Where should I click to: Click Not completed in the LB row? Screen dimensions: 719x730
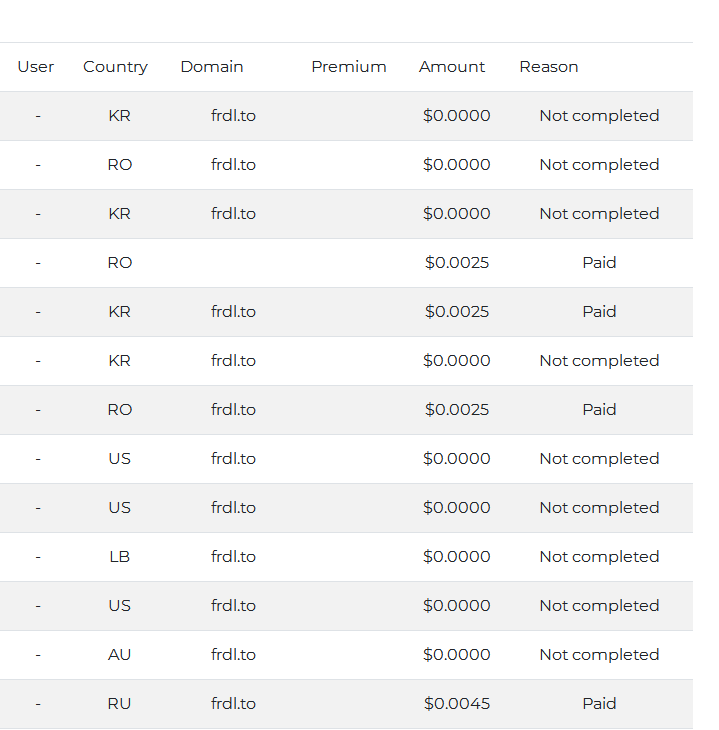(x=599, y=557)
